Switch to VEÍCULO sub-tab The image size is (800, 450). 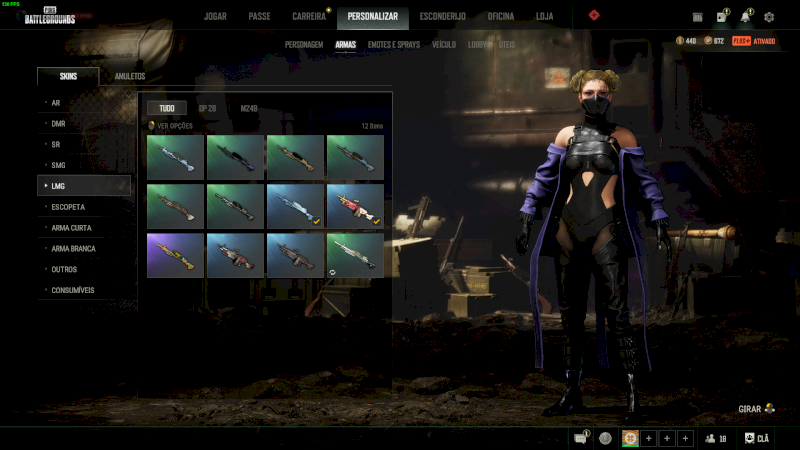[444, 45]
